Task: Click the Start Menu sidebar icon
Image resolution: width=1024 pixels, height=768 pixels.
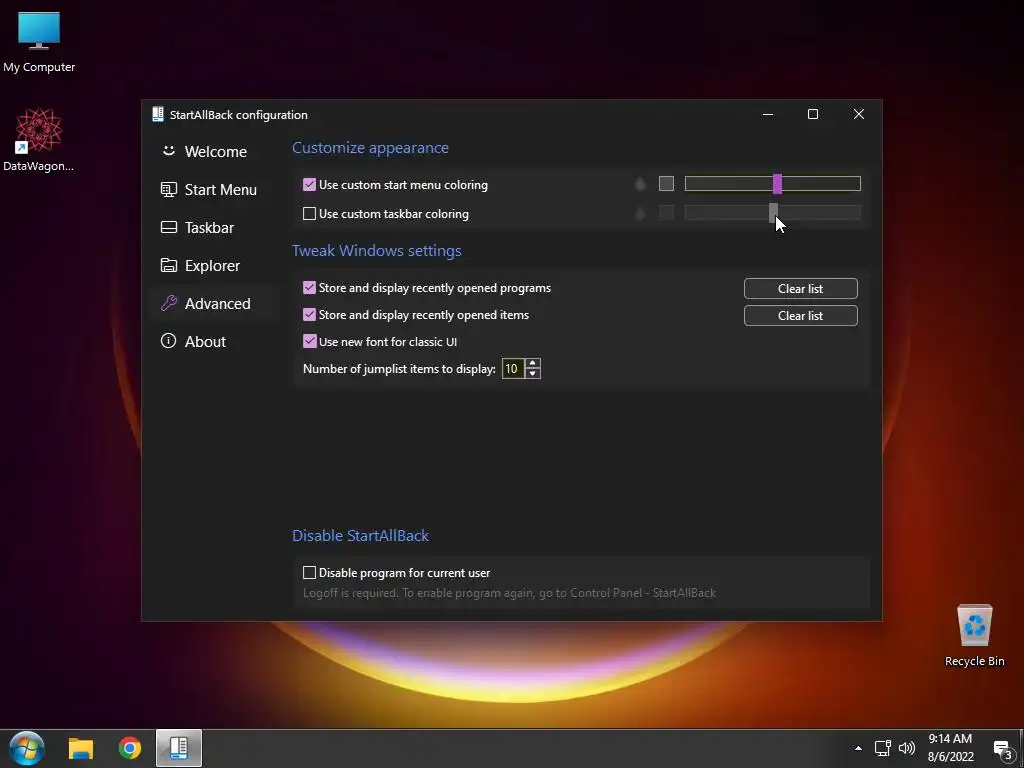Action: point(168,189)
